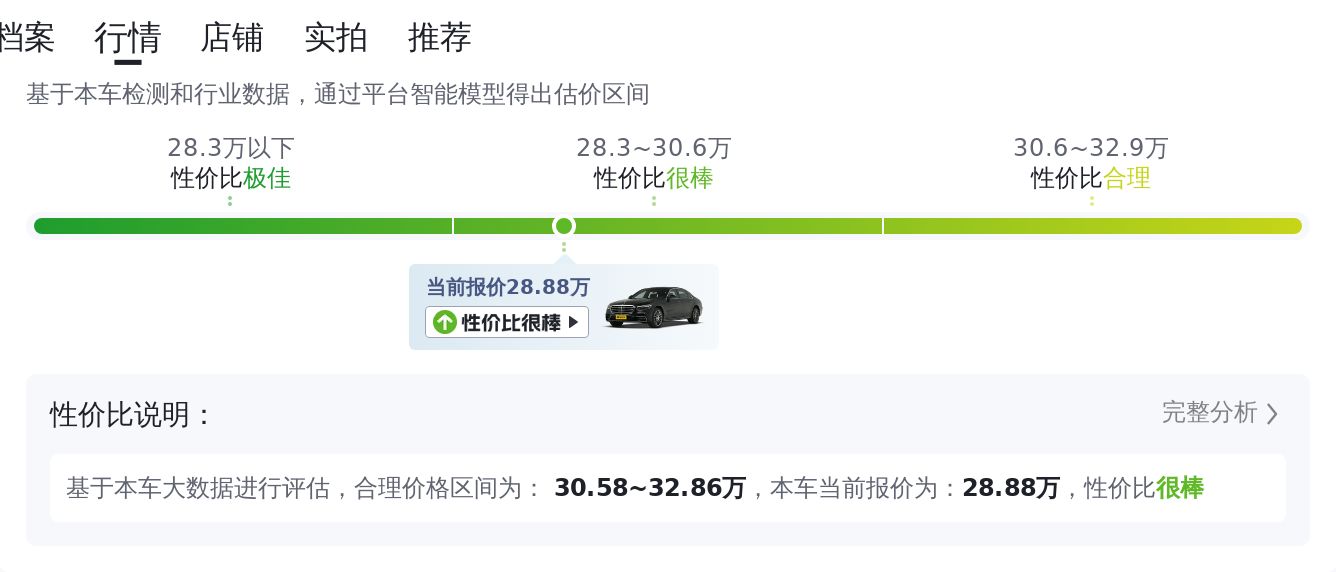This screenshot has width=1336, height=572.
Task: Expand the 性价比很棒 badge triangle arrow
Action: tap(573, 322)
